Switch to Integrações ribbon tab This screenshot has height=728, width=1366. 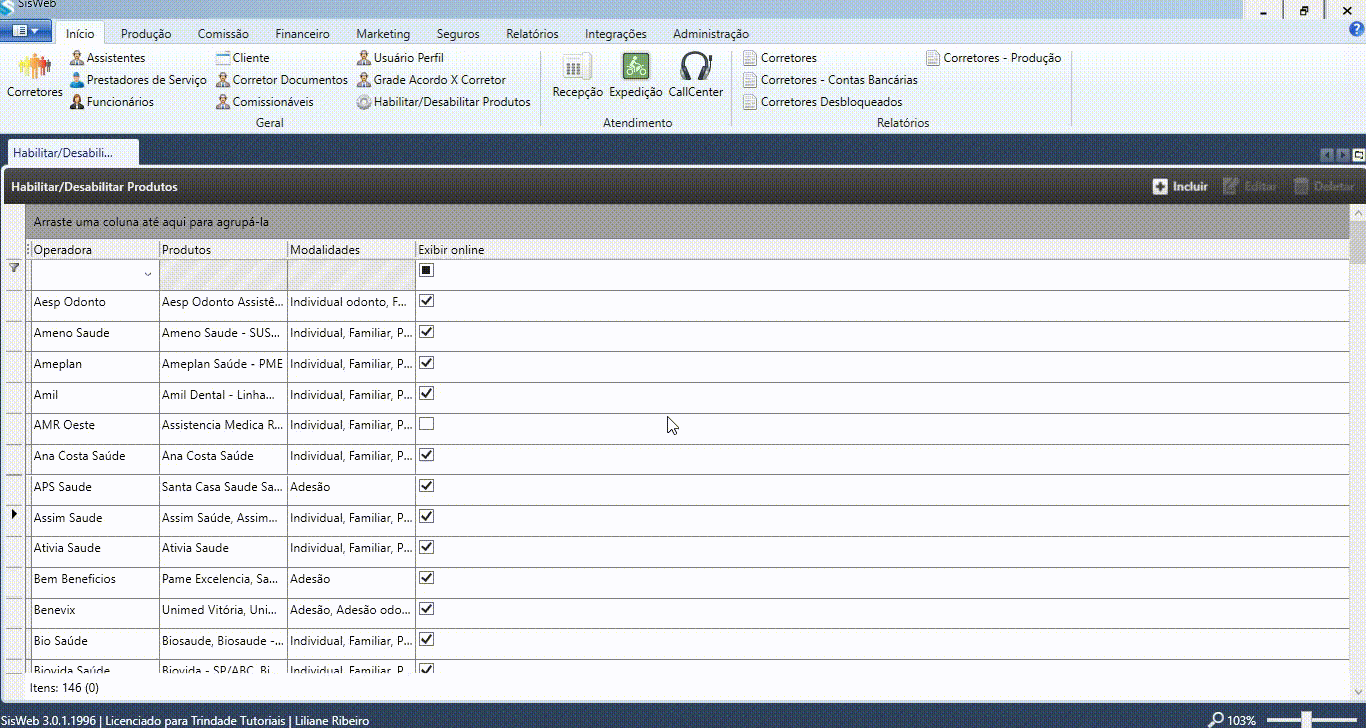click(616, 34)
